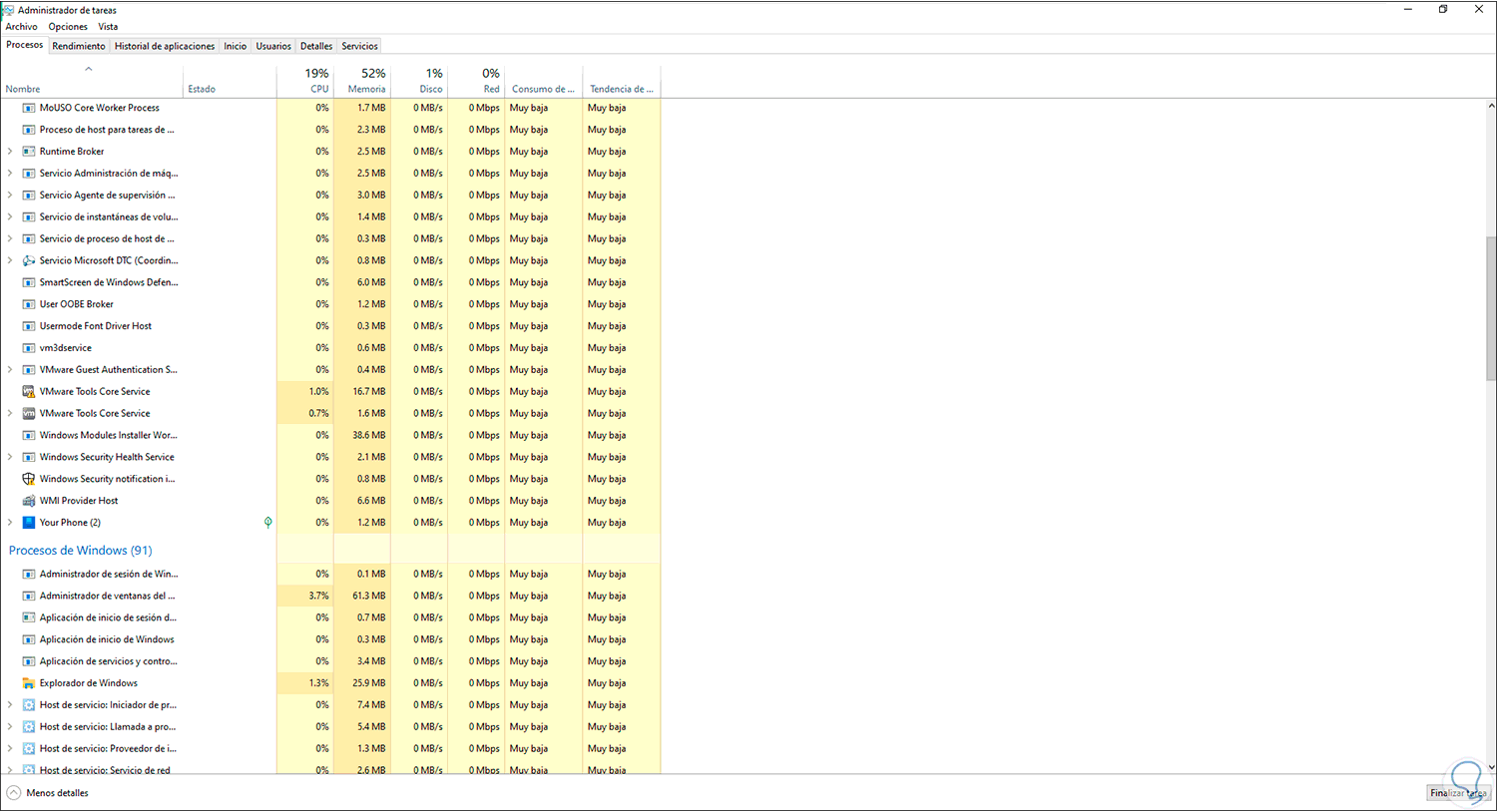Click the Servicio Administración de máq... icon

(x=29, y=174)
